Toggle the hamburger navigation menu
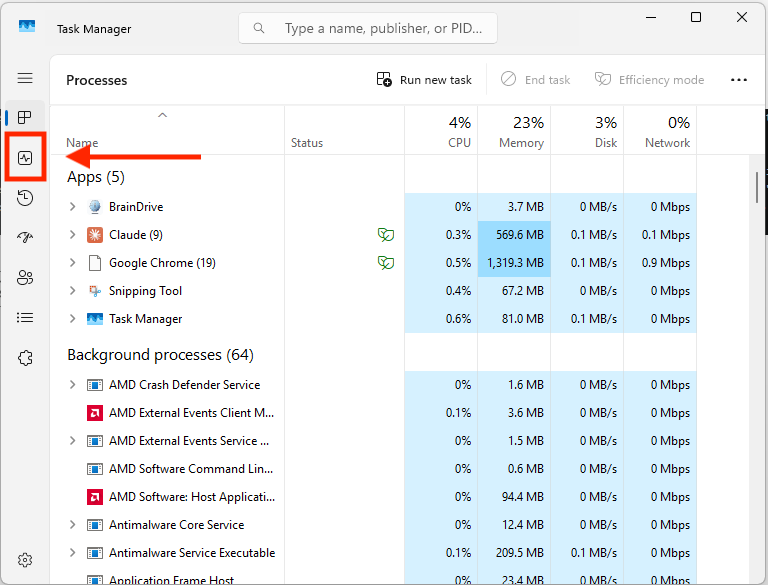The width and height of the screenshot is (768, 585). (25, 78)
